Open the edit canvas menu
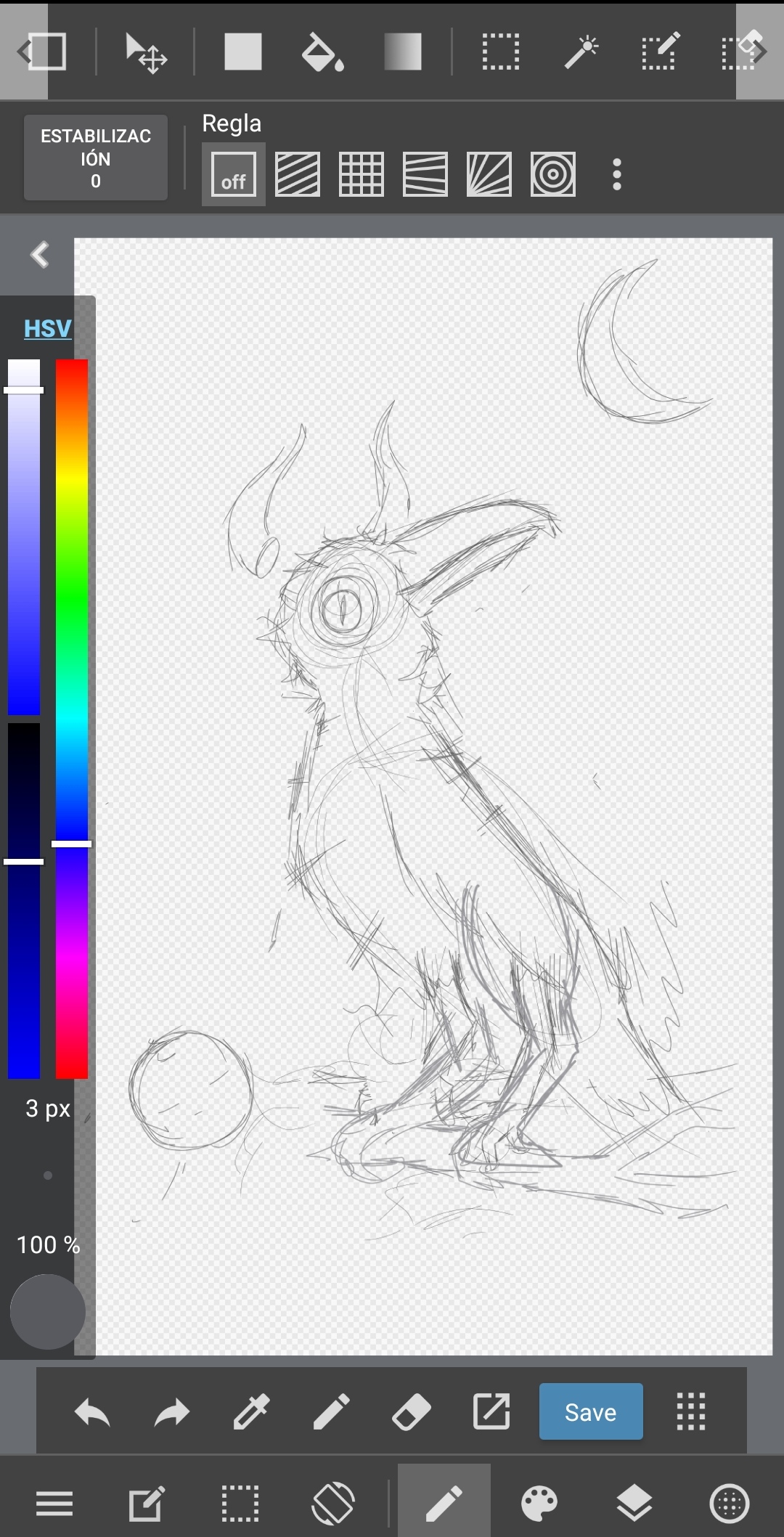 [x=147, y=1504]
